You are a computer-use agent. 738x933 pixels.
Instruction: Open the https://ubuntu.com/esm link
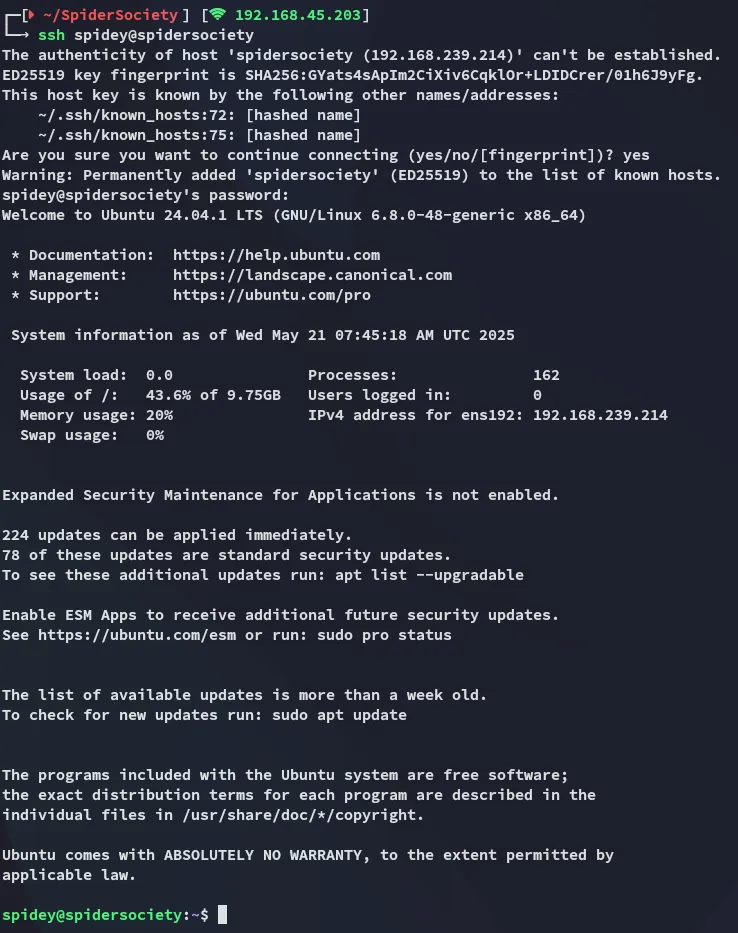click(137, 635)
